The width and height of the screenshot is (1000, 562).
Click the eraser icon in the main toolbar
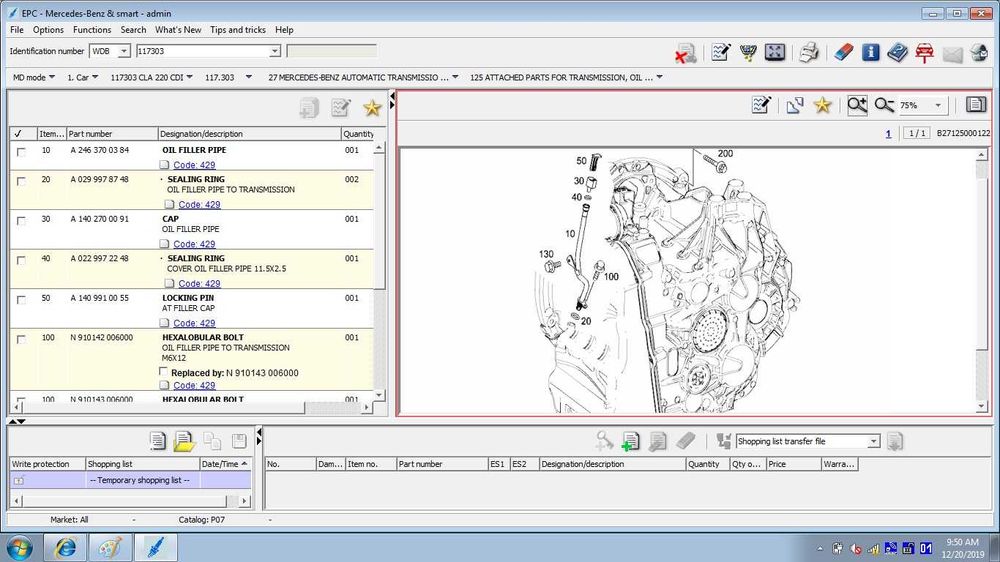844,52
